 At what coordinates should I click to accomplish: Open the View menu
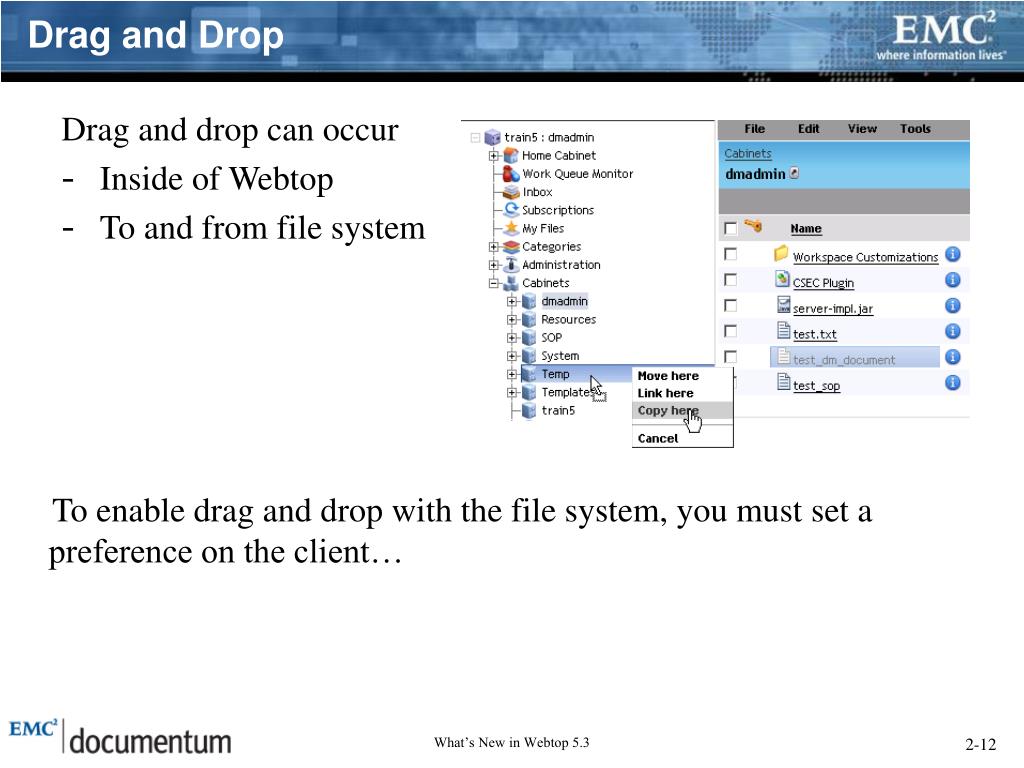tap(862, 129)
